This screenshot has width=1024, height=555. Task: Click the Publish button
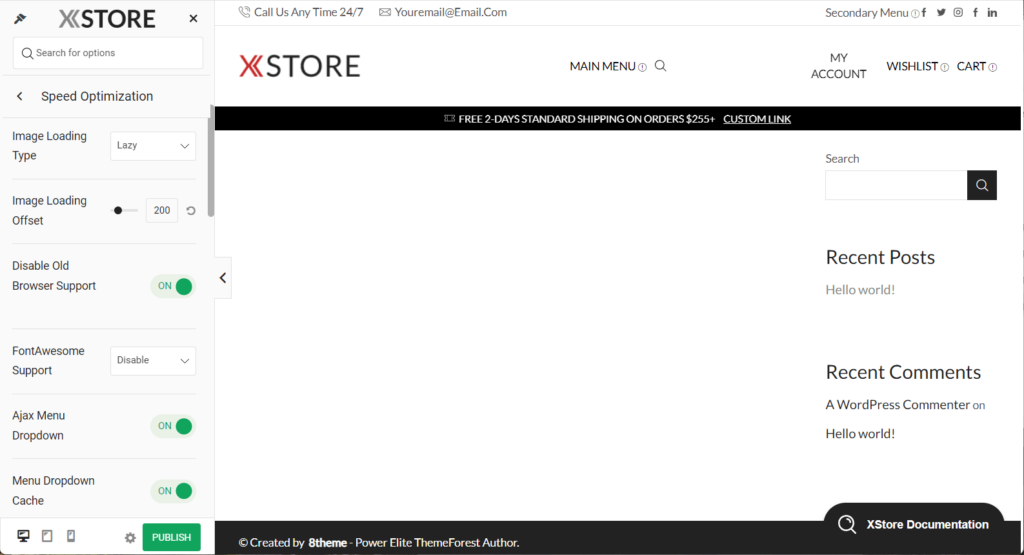tap(172, 537)
